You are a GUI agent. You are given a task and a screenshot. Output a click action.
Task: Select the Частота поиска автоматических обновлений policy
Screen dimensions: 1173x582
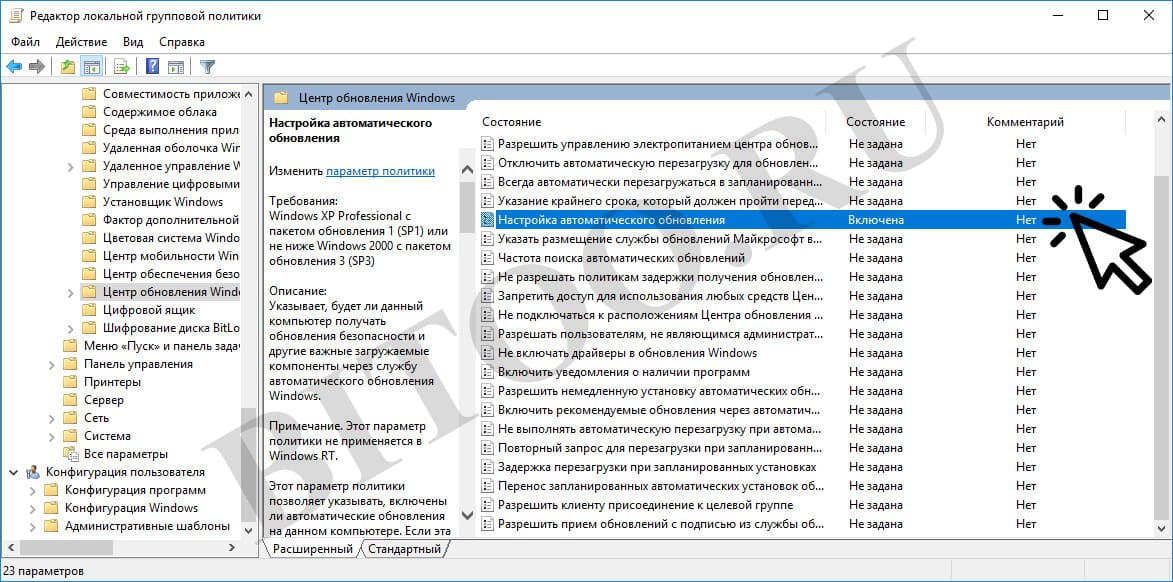(621, 258)
